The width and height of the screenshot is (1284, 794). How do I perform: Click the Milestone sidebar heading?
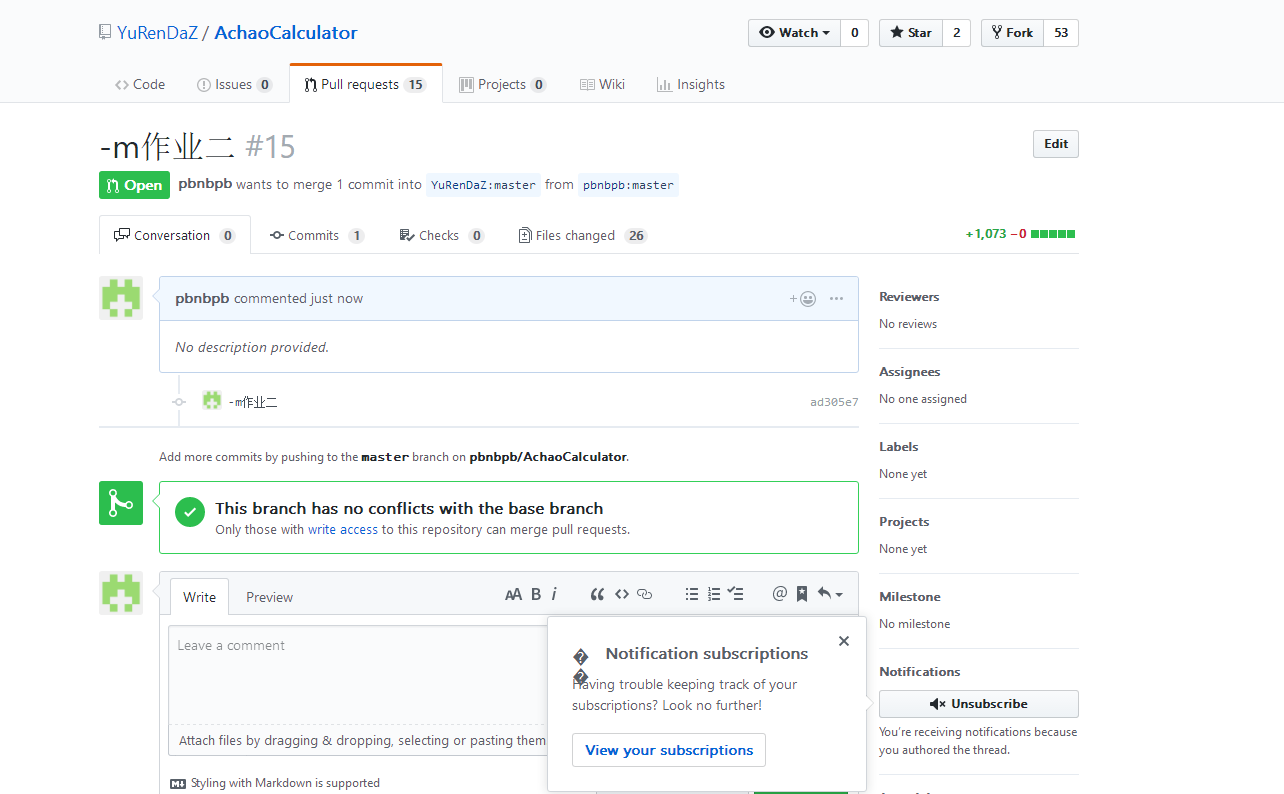pos(909,597)
